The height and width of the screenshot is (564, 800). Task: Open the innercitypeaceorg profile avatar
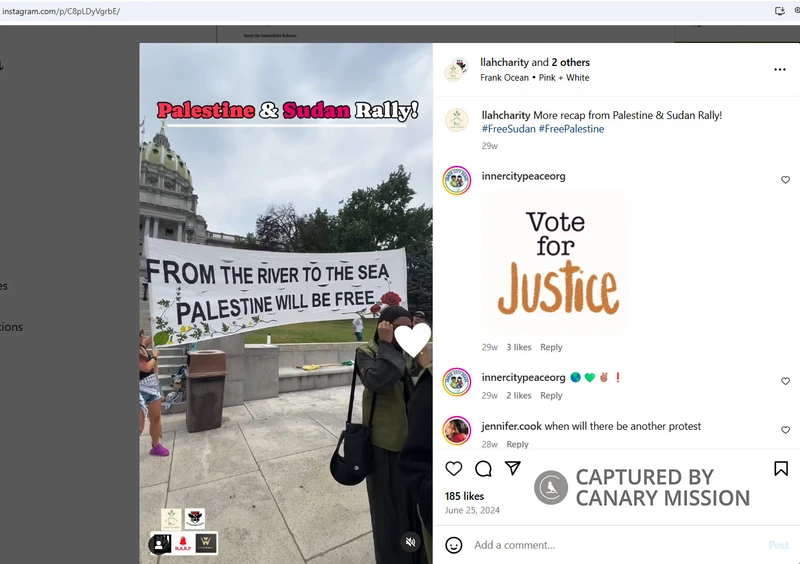point(457,180)
